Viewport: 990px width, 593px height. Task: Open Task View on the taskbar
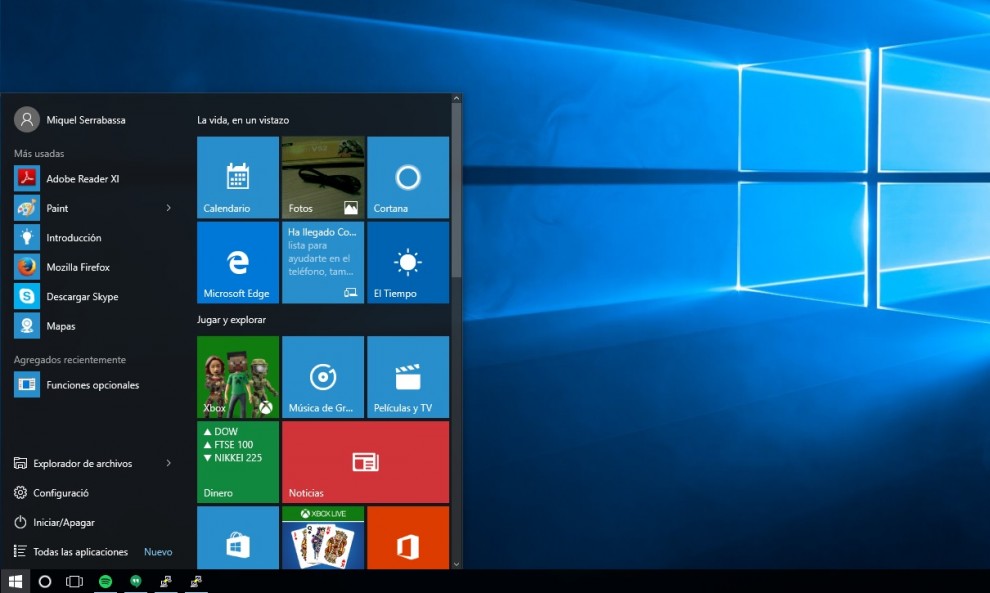(x=75, y=581)
